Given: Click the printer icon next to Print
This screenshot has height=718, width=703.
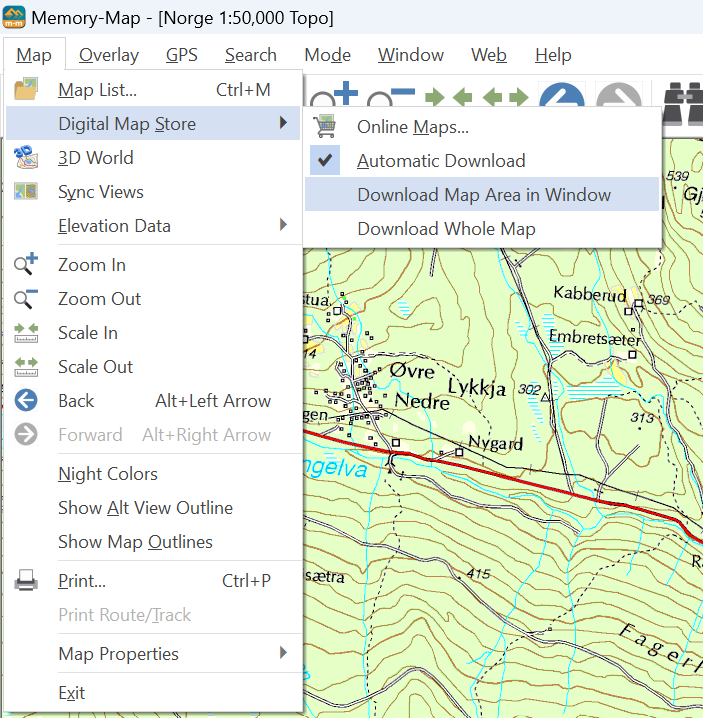Looking at the screenshot, I should tap(26, 580).
